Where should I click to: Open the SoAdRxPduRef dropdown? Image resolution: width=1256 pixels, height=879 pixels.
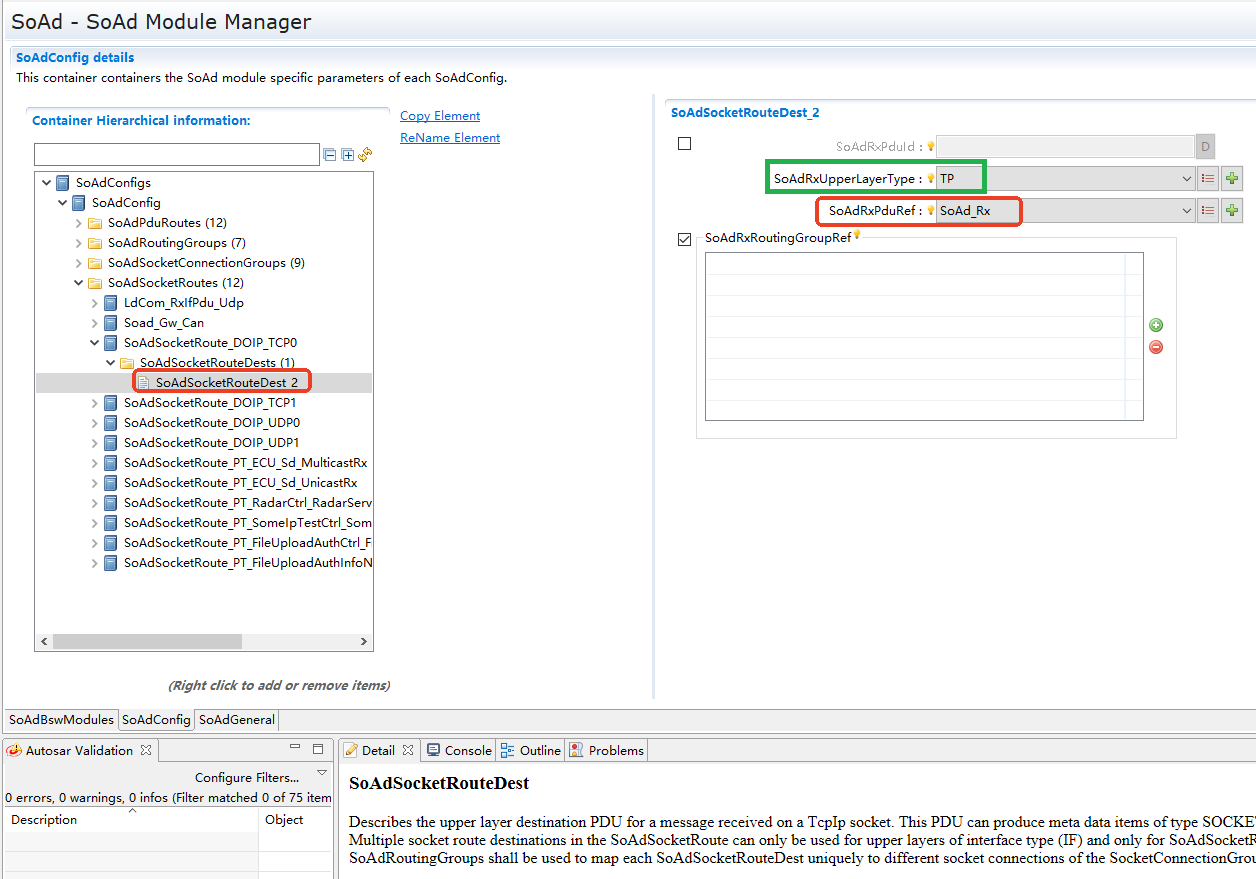point(1186,211)
